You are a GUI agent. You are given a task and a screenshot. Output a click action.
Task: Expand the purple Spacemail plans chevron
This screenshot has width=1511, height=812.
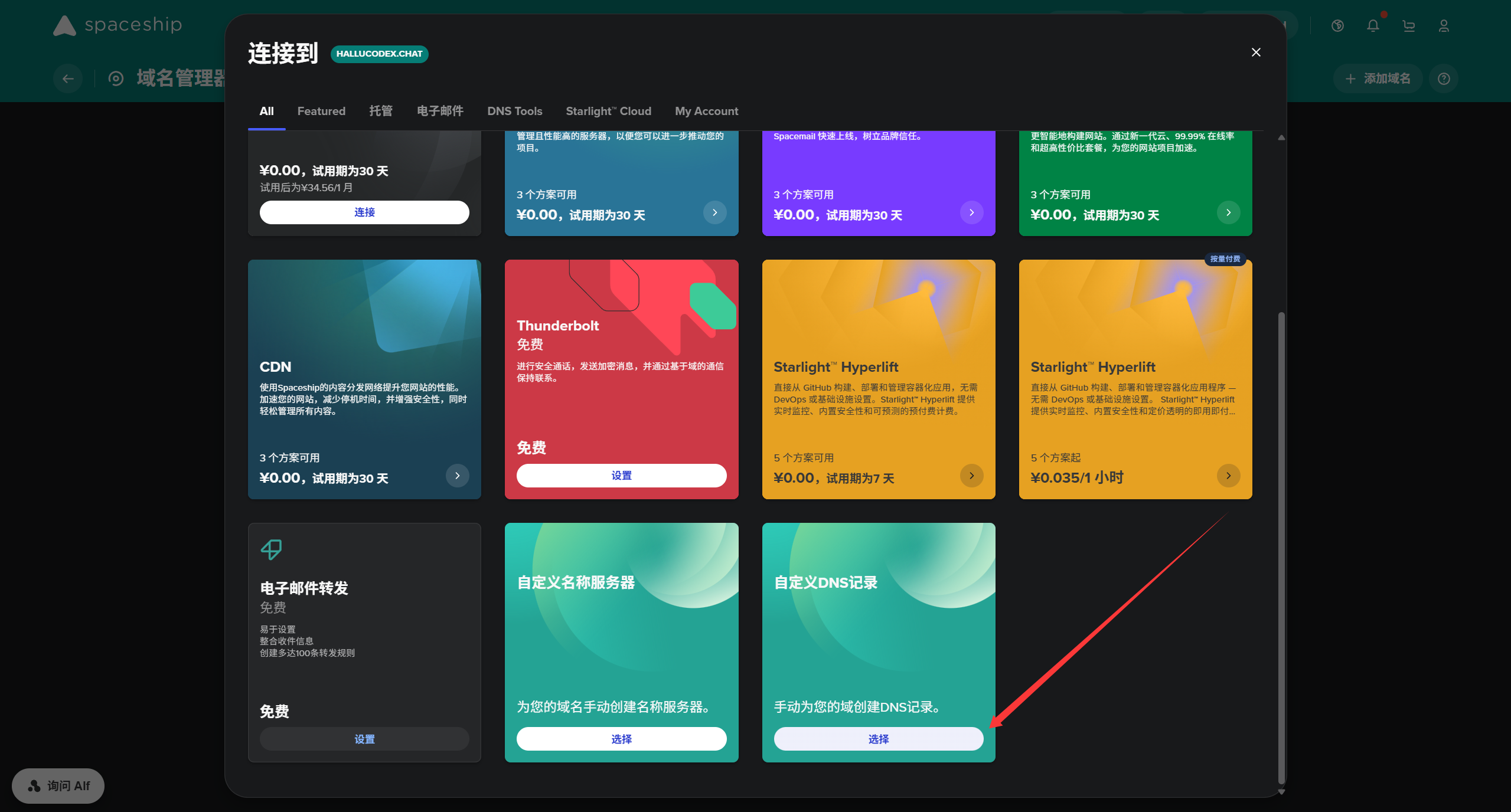(971, 212)
